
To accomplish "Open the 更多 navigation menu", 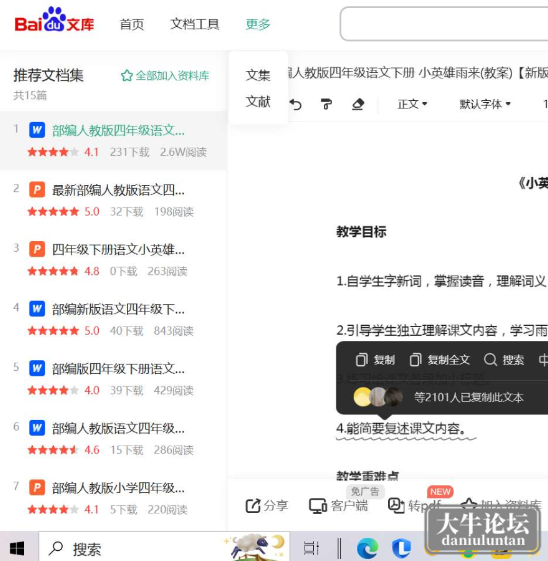I will click(x=258, y=24).
